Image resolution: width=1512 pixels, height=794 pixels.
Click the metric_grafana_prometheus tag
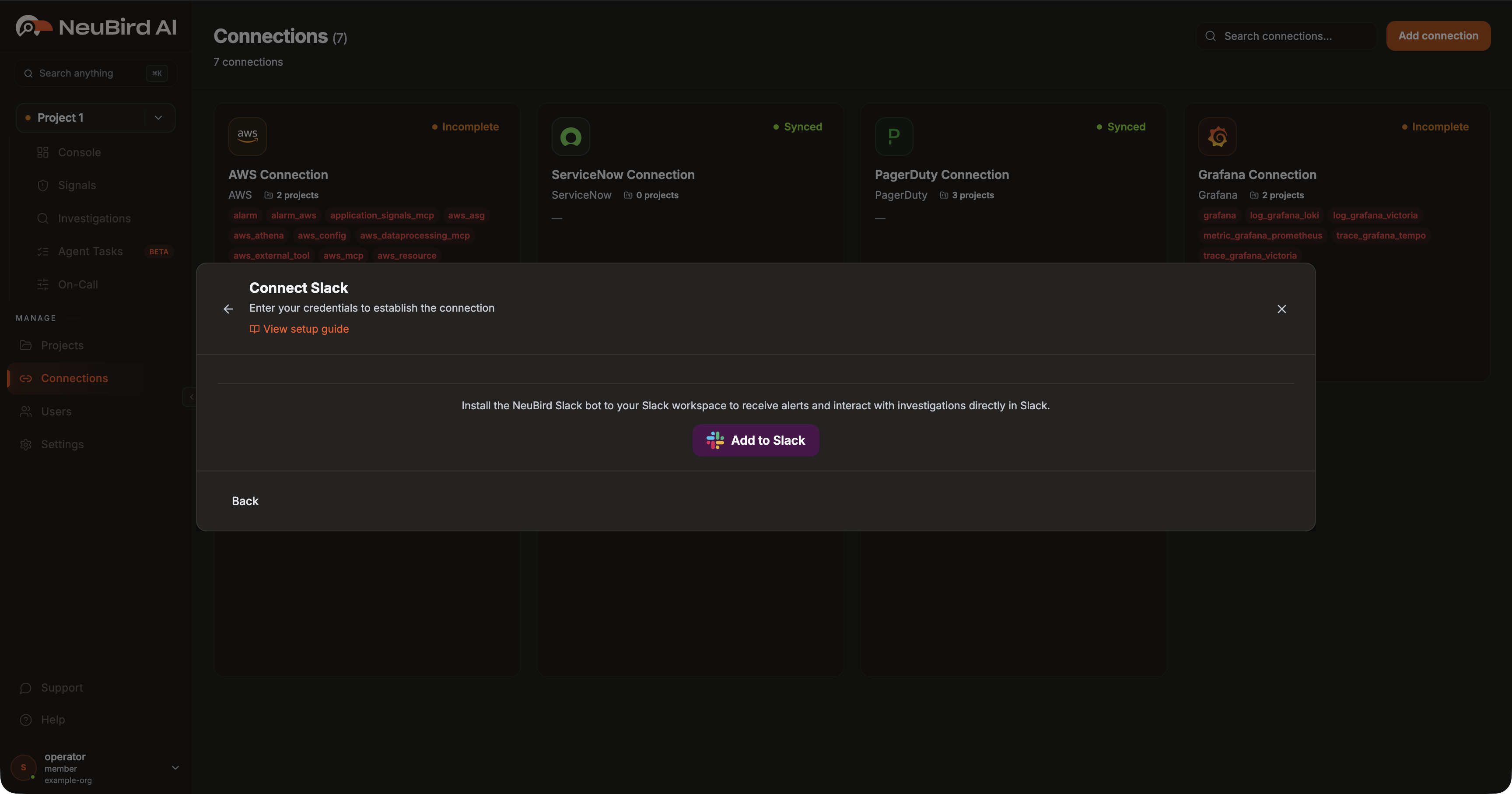(1263, 235)
